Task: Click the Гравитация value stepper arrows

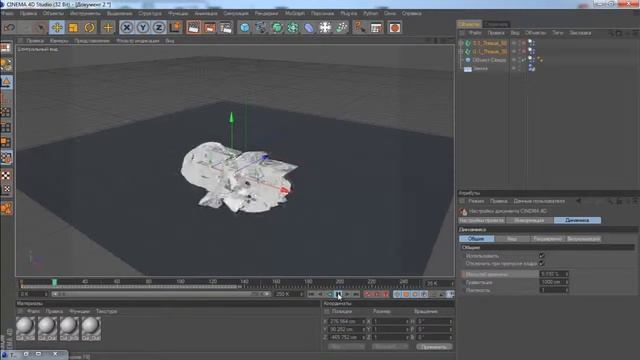Action: click(x=566, y=282)
